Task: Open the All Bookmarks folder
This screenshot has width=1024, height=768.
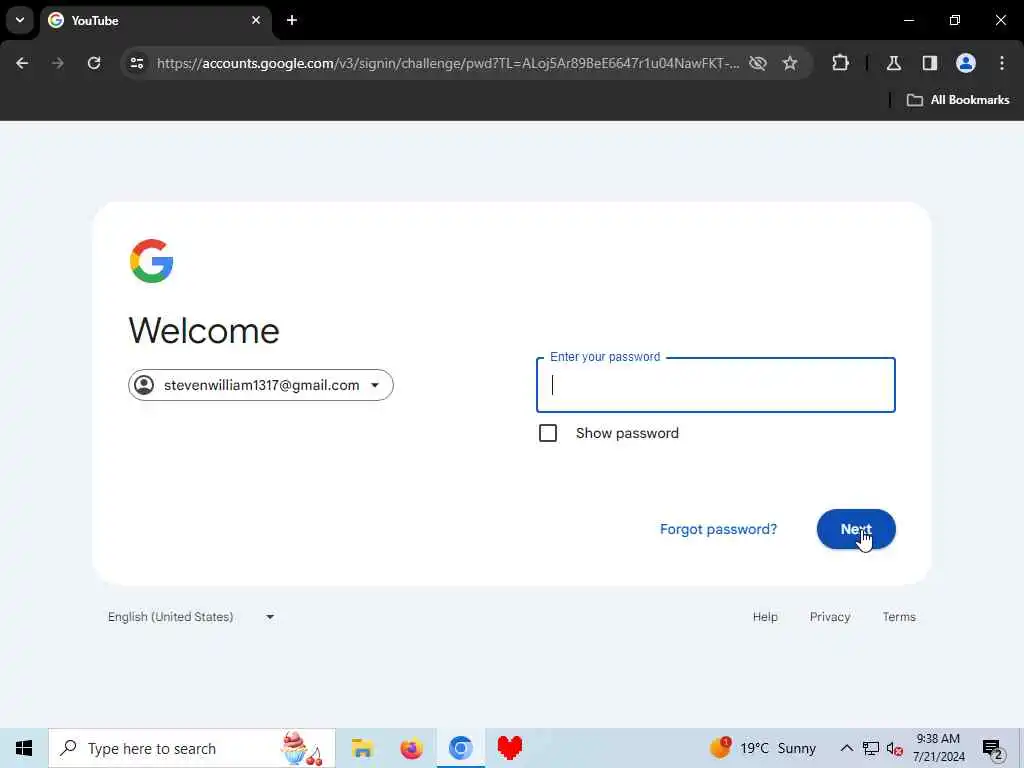Action: pos(958,100)
